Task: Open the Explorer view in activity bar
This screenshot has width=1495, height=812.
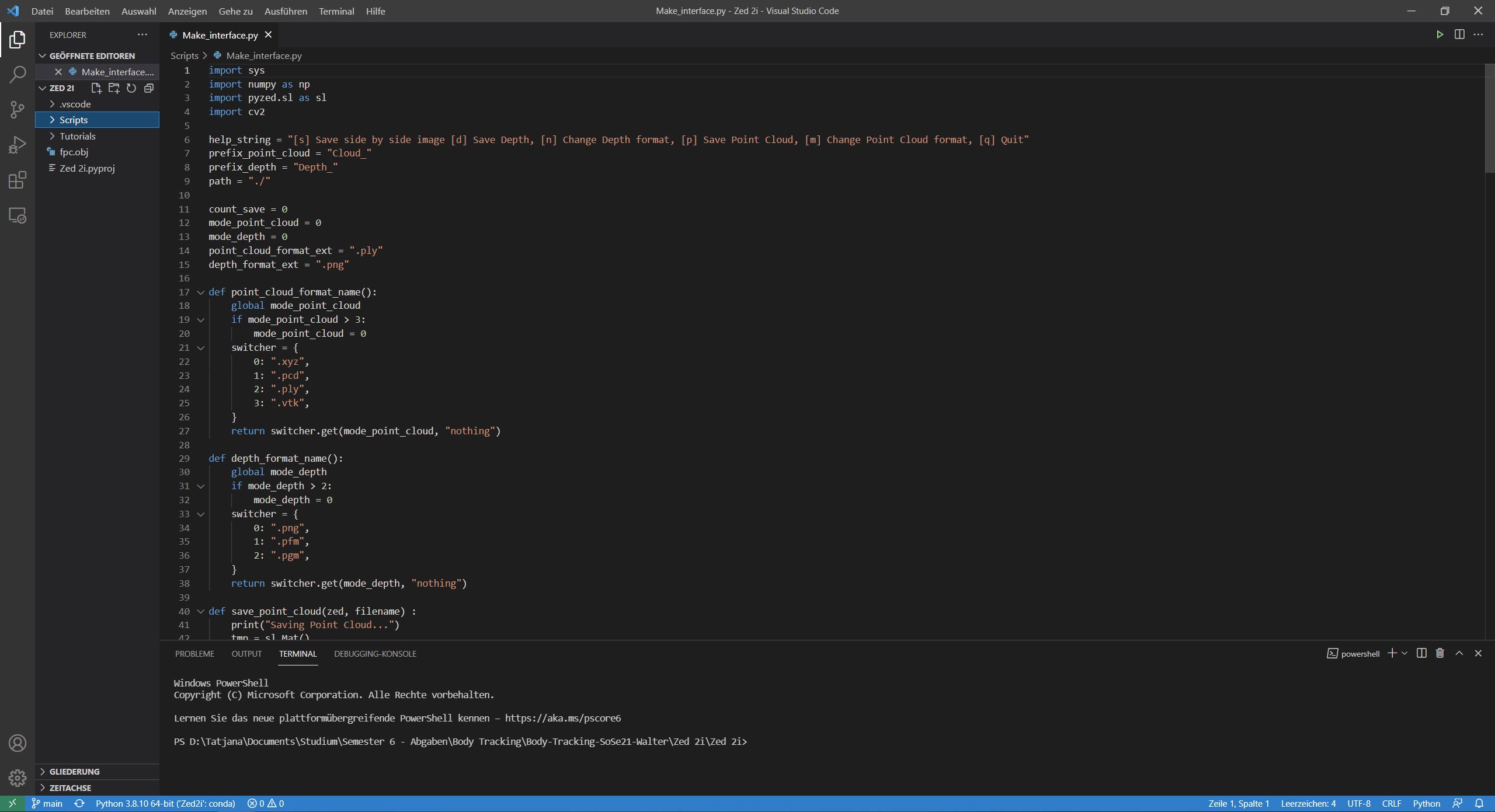Action: coord(18,40)
